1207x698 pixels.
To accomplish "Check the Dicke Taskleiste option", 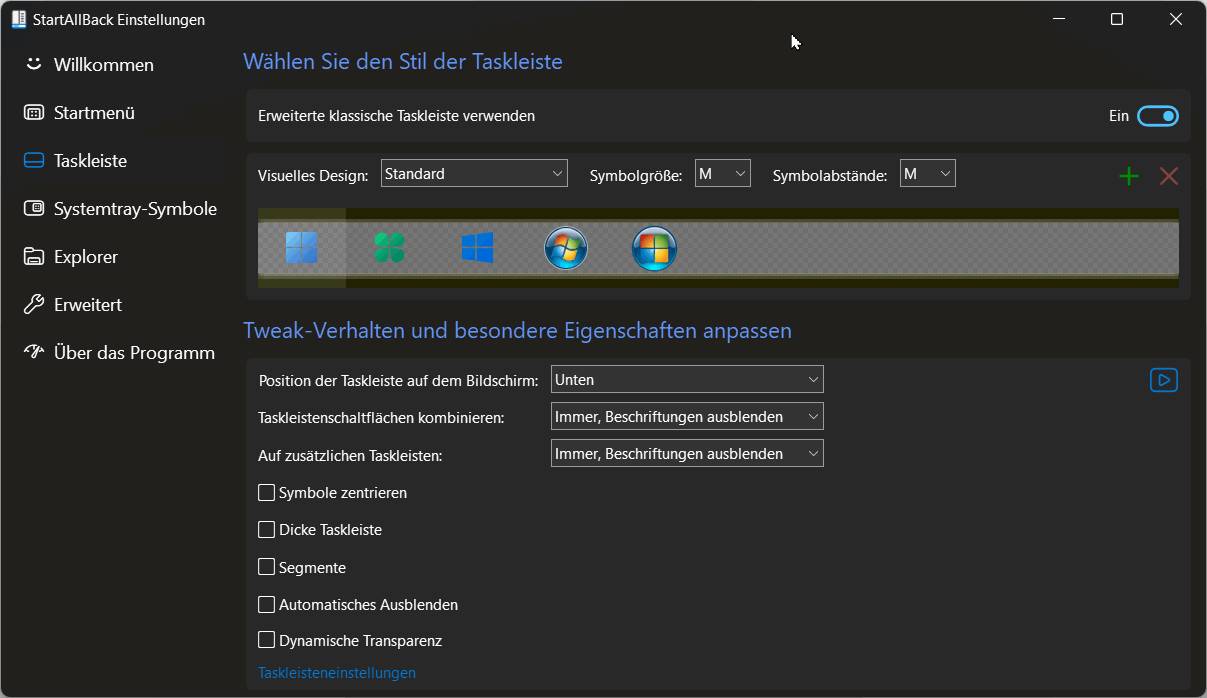I will pos(267,529).
